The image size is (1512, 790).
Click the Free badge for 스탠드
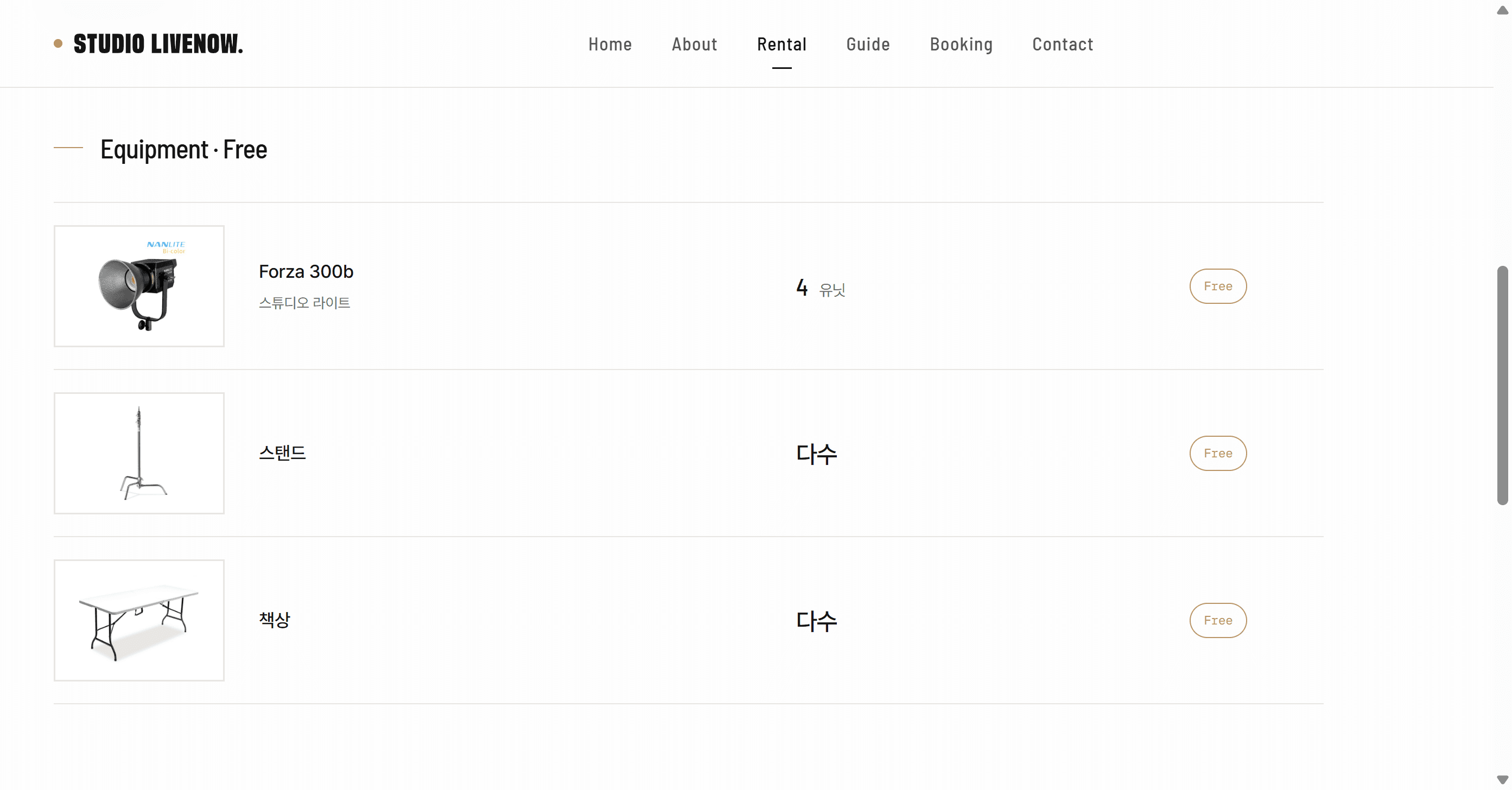pos(1218,453)
